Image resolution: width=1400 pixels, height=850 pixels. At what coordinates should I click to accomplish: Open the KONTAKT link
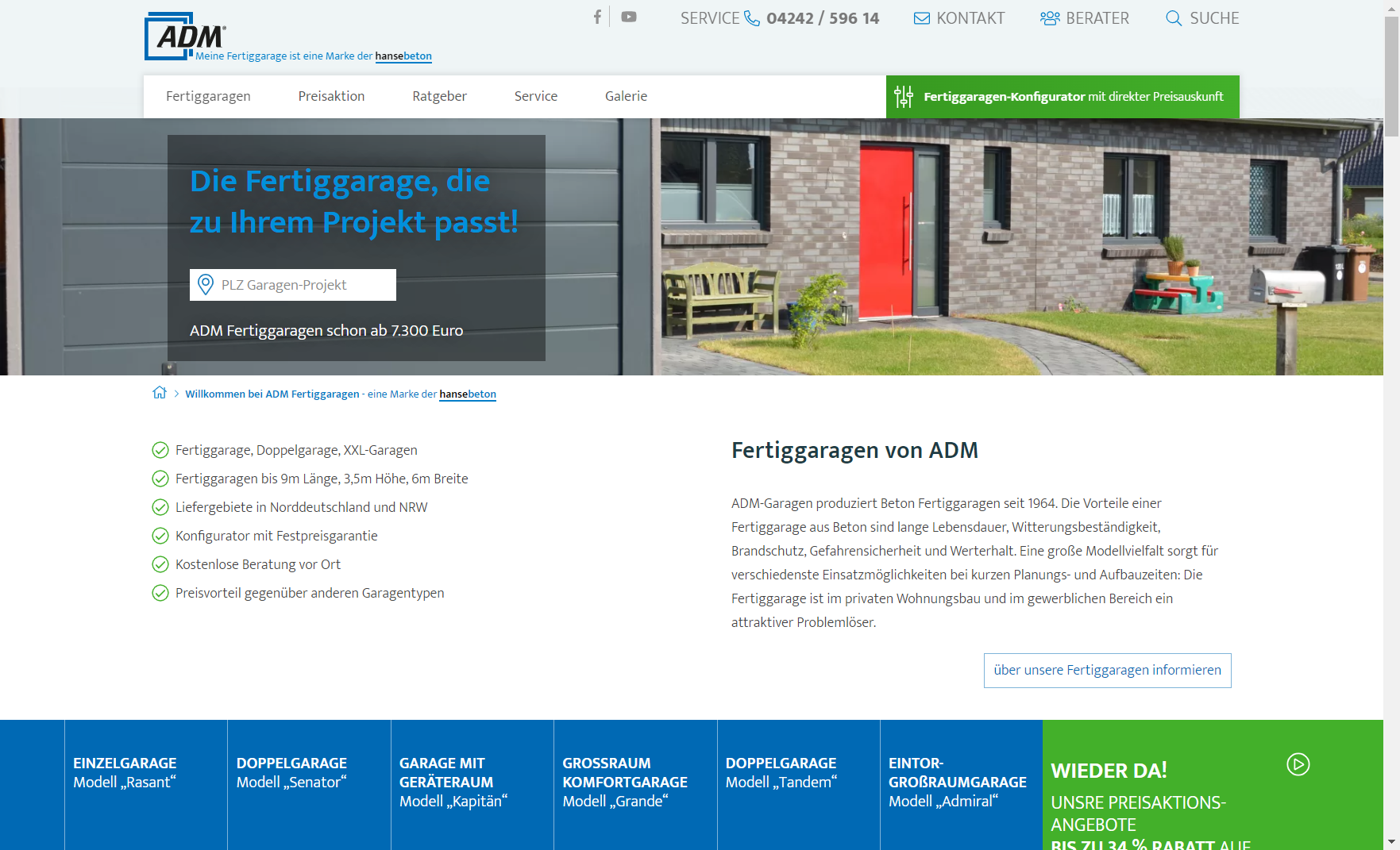click(959, 18)
